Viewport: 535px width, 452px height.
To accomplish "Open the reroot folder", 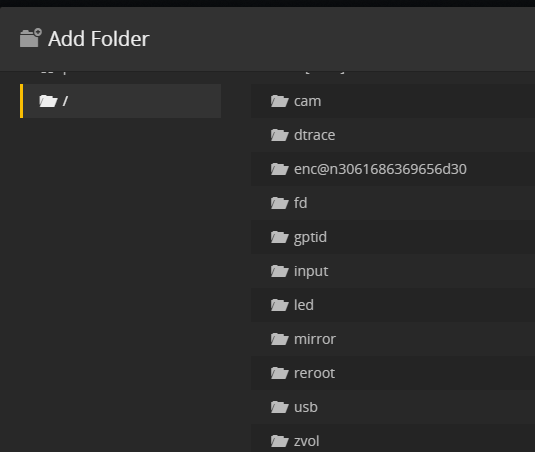I will (393, 373).
